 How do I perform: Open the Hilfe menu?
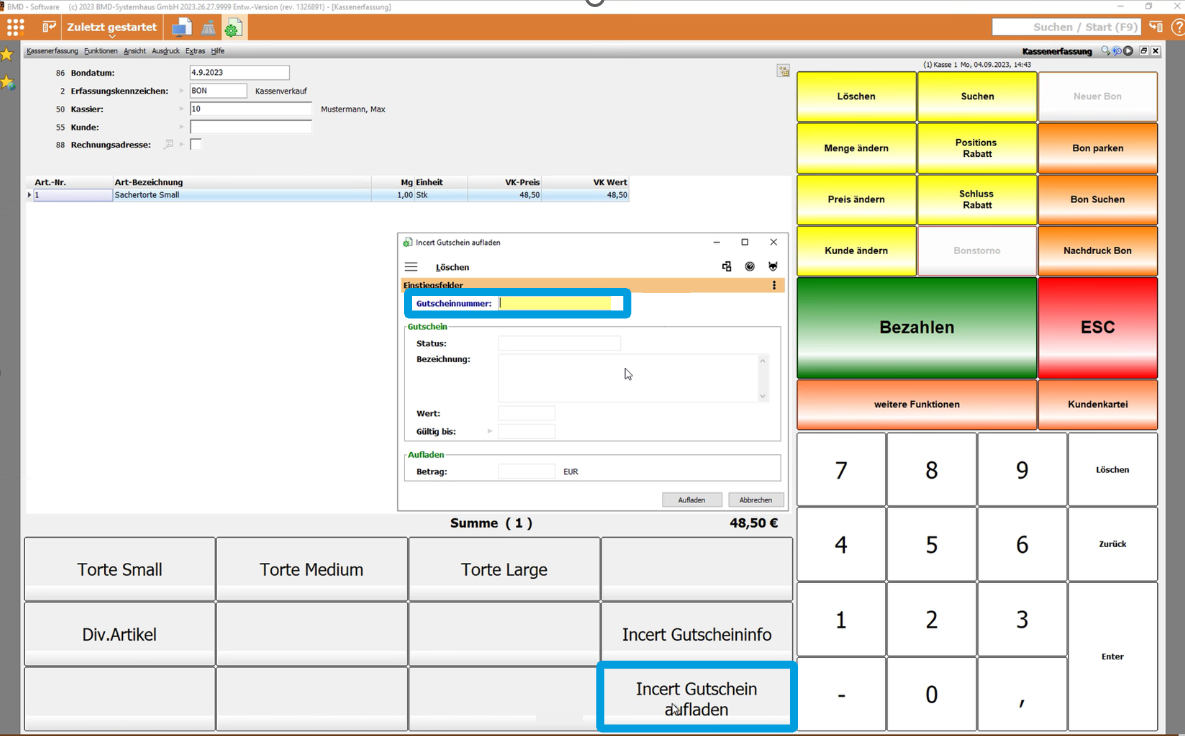click(x=218, y=51)
